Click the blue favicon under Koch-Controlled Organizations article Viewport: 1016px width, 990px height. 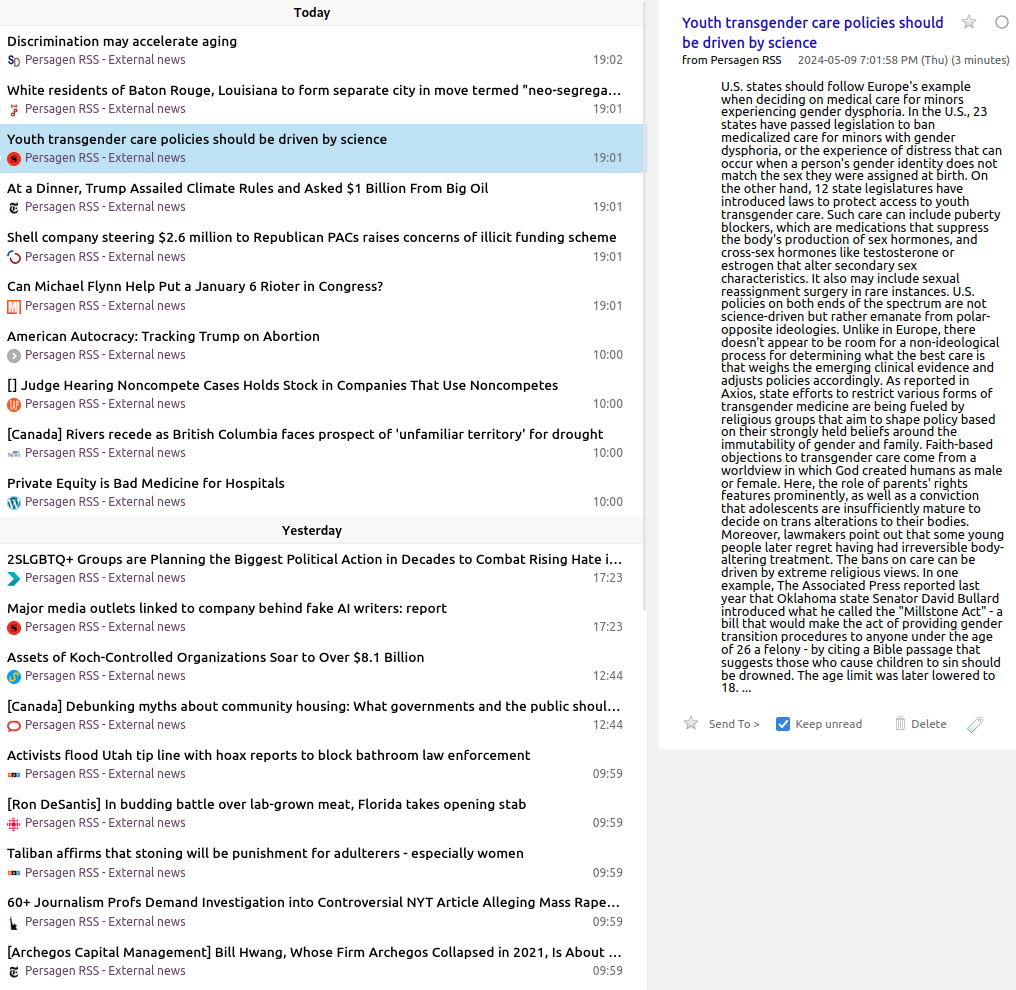(x=14, y=677)
